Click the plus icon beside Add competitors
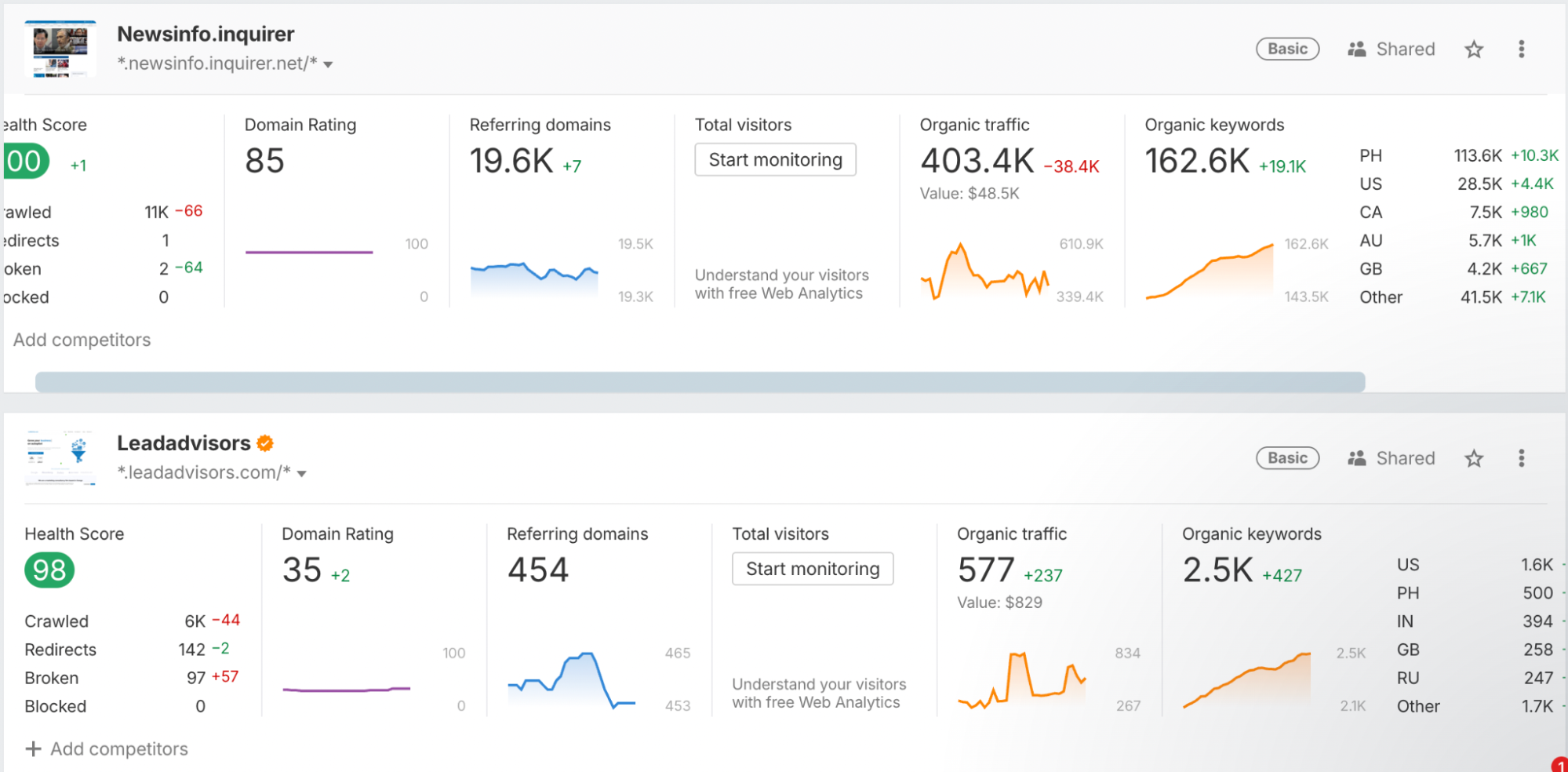This screenshot has height=772, width=1568. tap(33, 748)
